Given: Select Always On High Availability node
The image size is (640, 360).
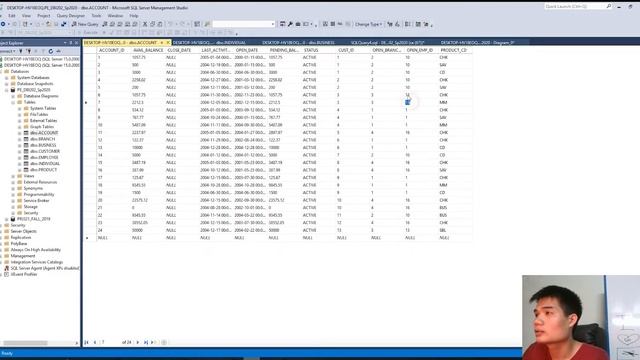Looking at the screenshot, I should click(36, 249).
